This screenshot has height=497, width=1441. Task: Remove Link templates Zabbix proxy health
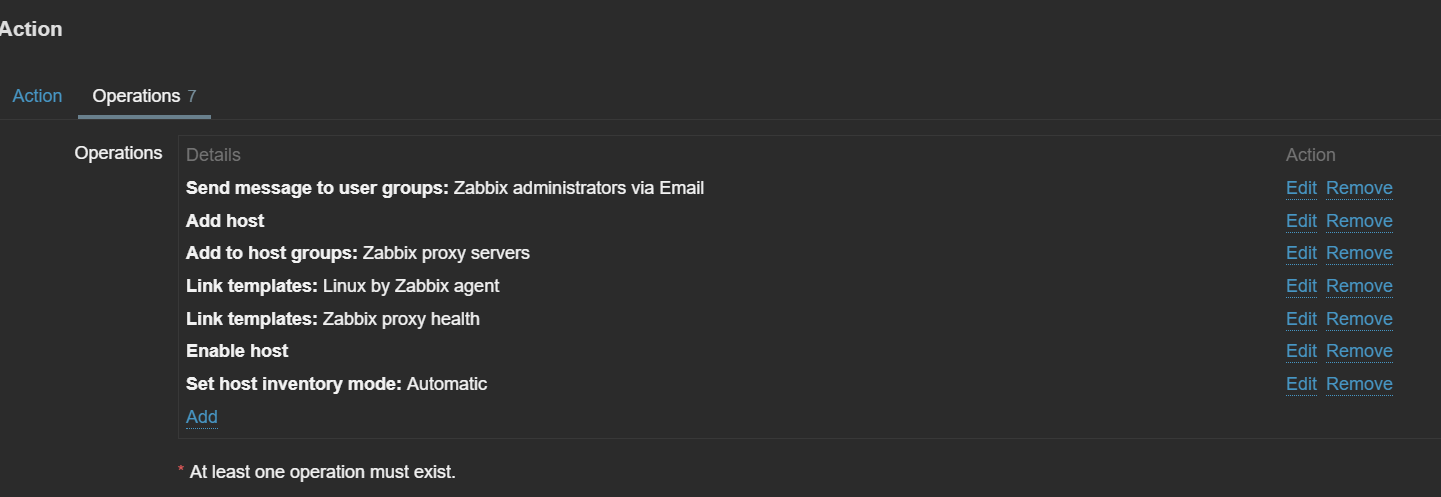[1359, 319]
